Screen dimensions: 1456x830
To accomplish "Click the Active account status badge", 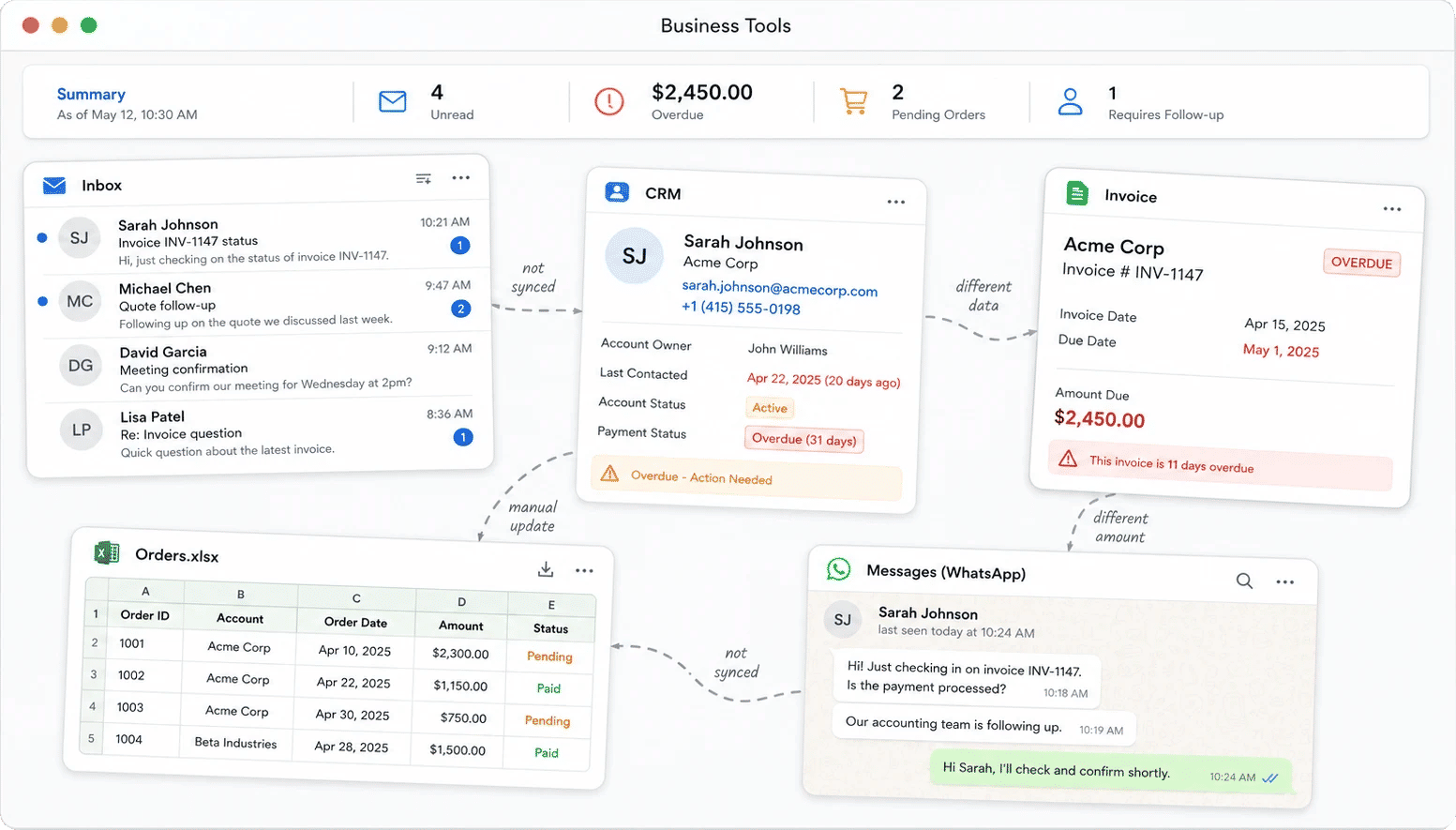I will pyautogui.click(x=770, y=408).
